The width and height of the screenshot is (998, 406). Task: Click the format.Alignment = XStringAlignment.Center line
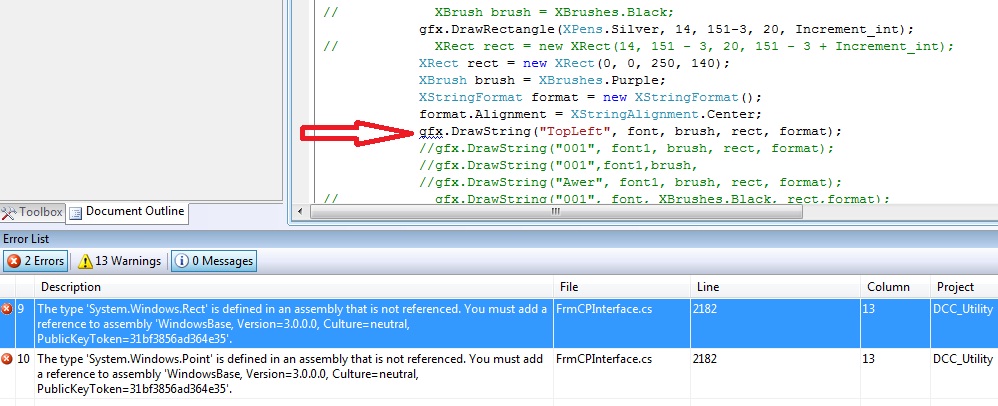click(x=590, y=115)
